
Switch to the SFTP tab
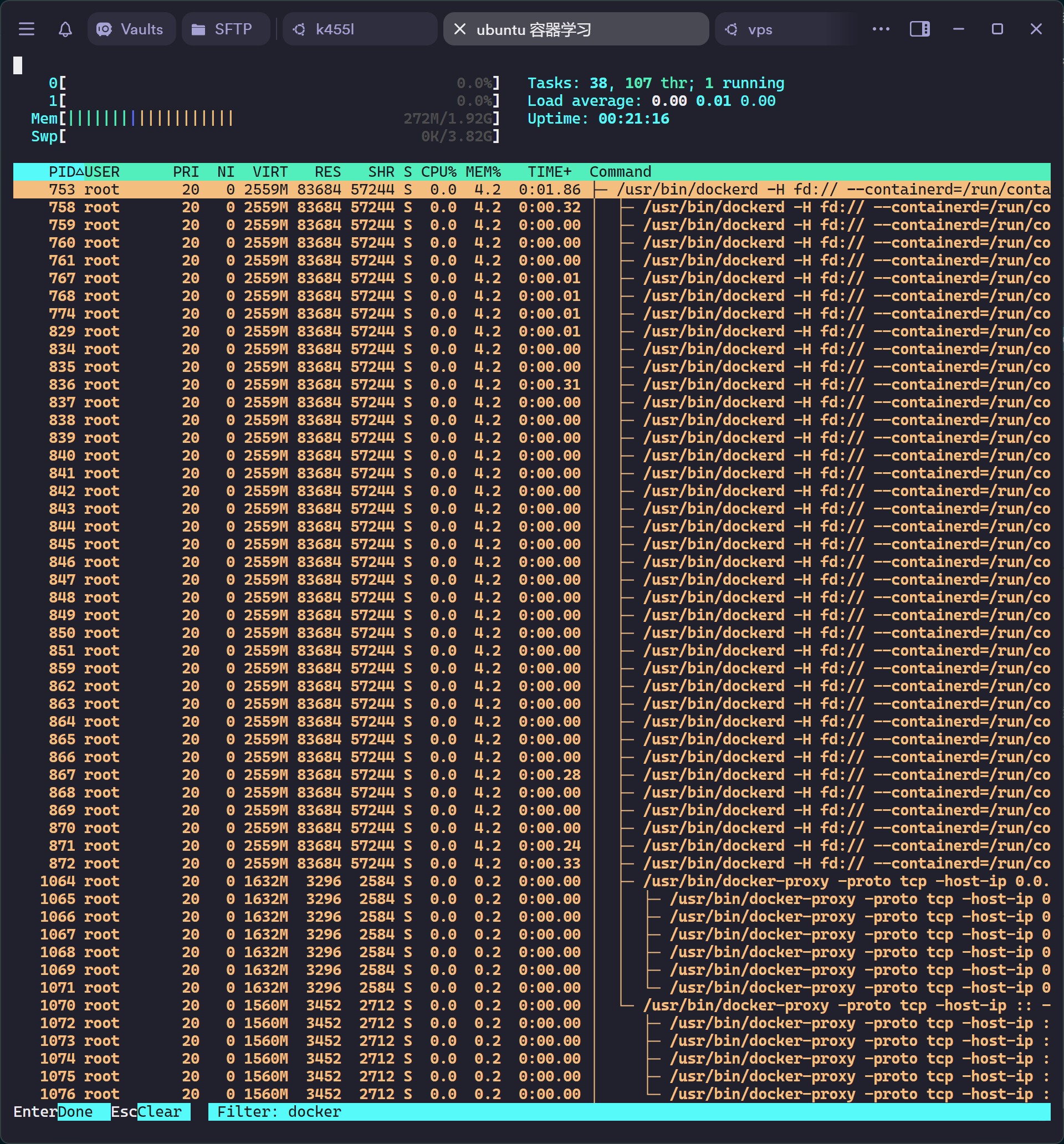click(226, 29)
